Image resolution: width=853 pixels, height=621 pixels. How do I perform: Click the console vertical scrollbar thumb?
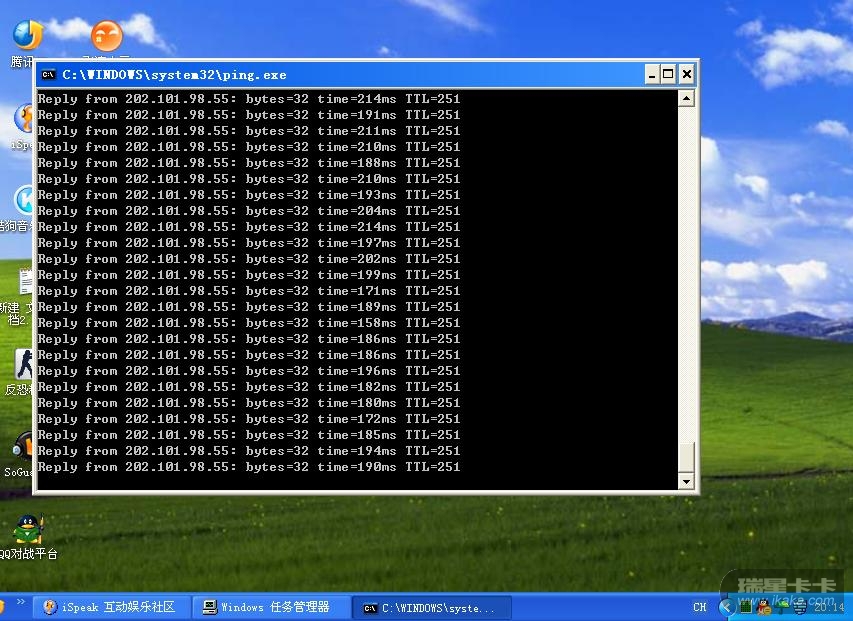click(686, 458)
